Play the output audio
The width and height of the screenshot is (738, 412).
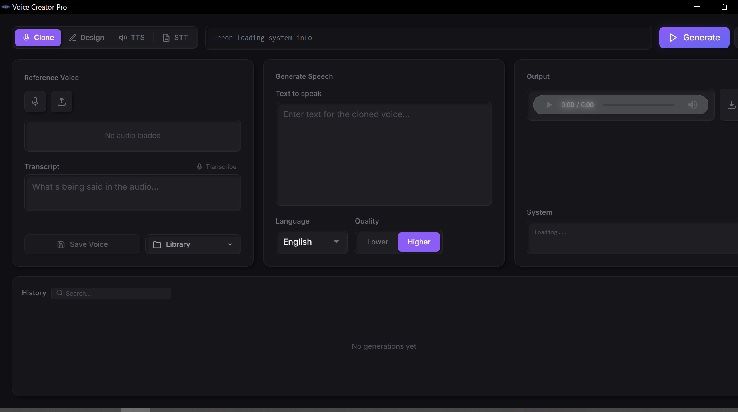pyautogui.click(x=549, y=105)
